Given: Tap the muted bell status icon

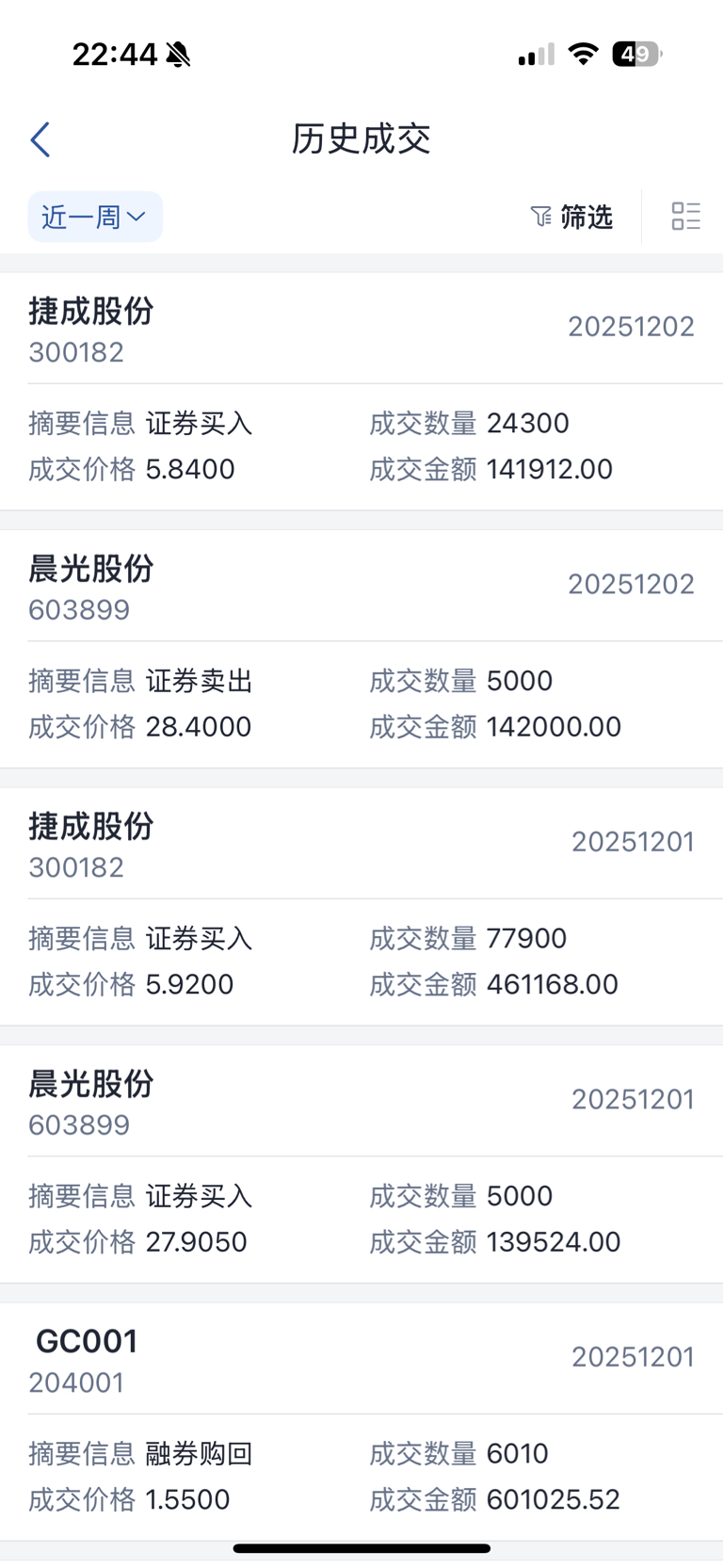Looking at the screenshot, I should tap(178, 55).
